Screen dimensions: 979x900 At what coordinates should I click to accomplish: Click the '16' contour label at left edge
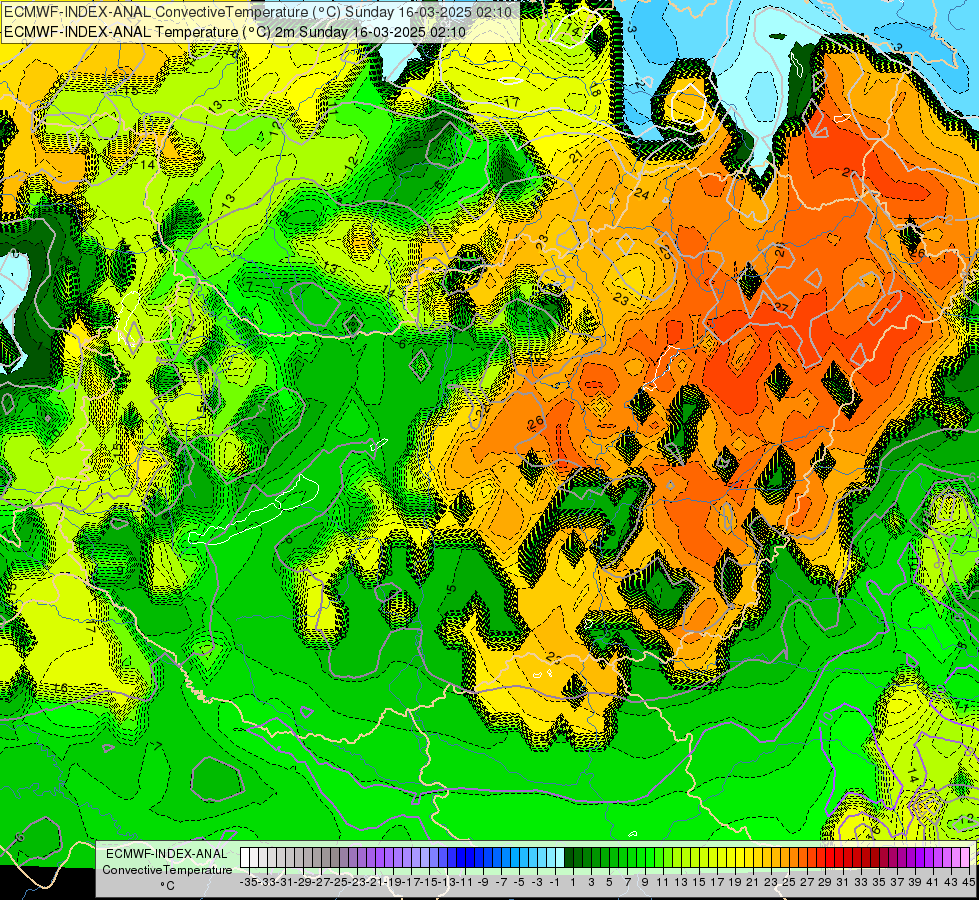tap(60, 687)
